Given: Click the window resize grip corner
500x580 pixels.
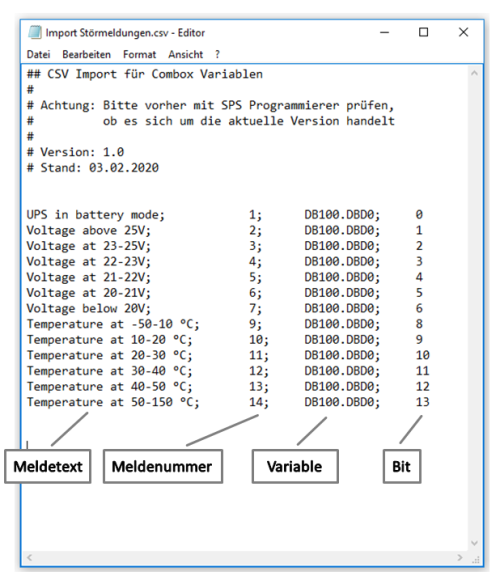Looking at the screenshot, I should pyautogui.click(x=475, y=559).
